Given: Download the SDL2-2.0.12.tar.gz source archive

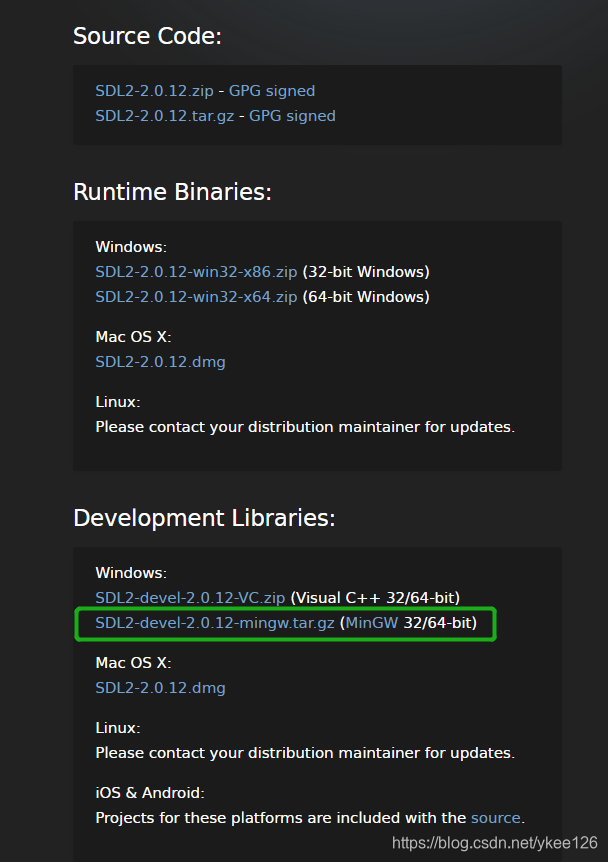Looking at the screenshot, I should coord(164,116).
